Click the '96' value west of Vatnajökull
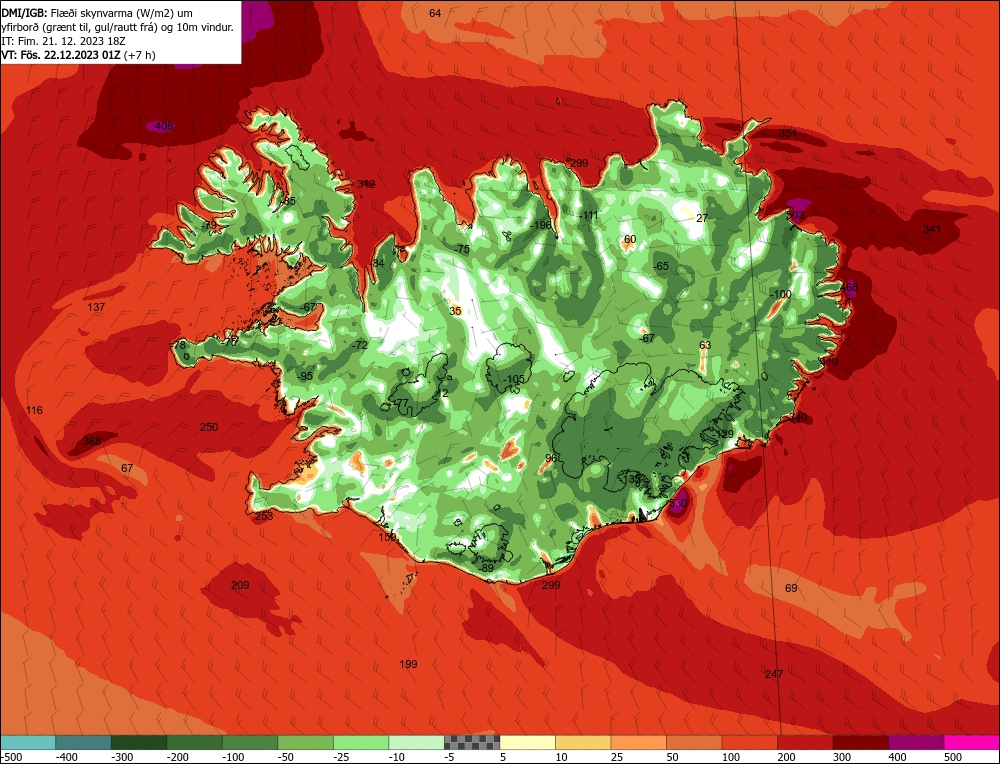This screenshot has width=1000, height=764. click(x=552, y=459)
